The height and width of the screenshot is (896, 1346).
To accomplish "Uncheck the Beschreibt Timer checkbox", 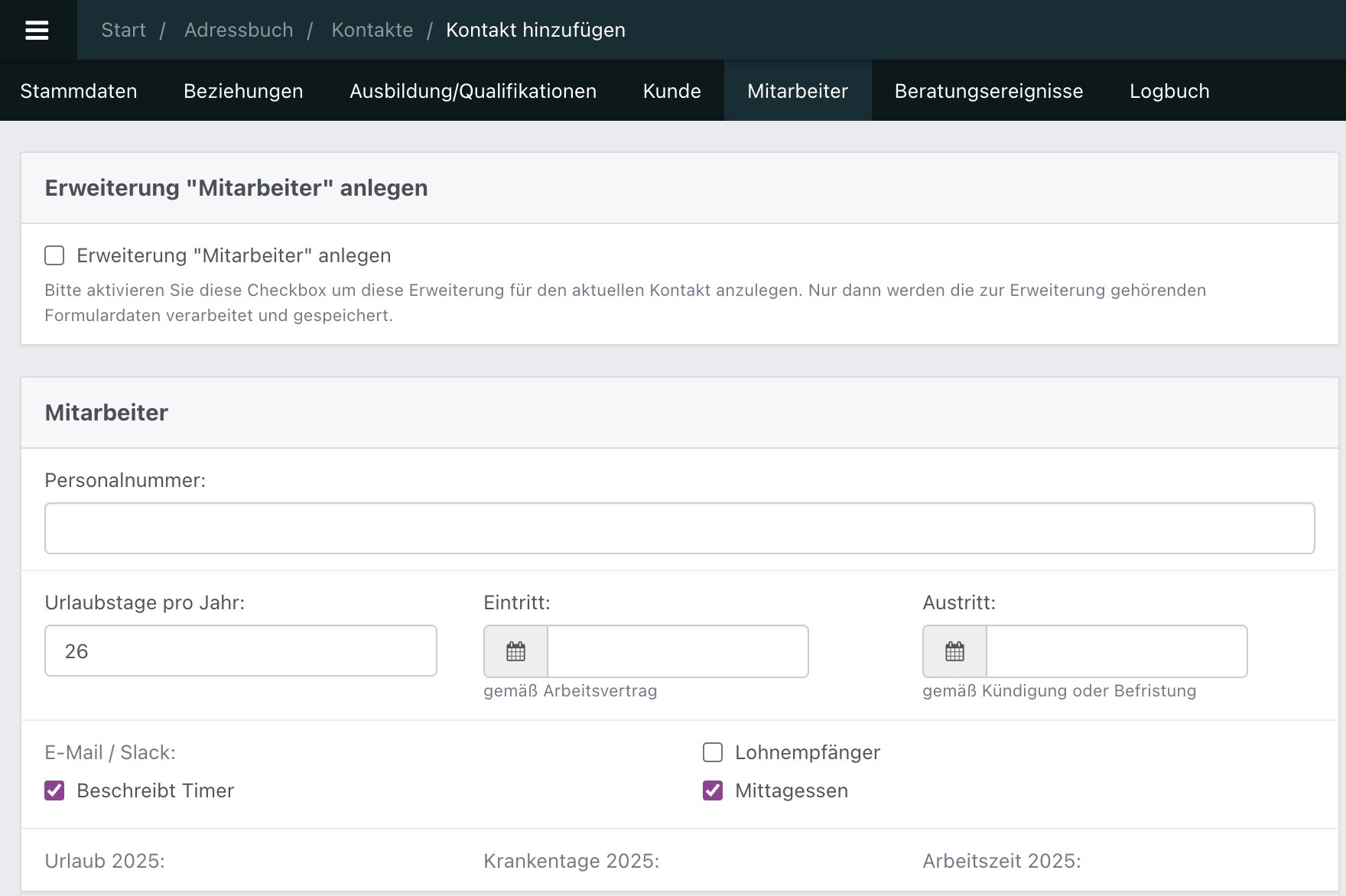I will (54, 790).
